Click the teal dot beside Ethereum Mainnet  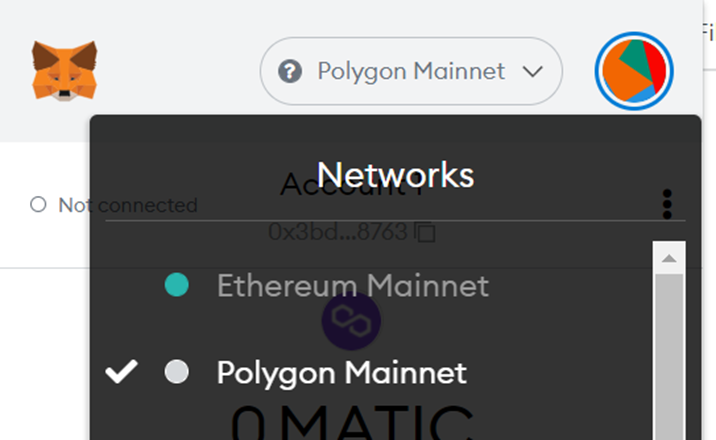click(x=177, y=285)
